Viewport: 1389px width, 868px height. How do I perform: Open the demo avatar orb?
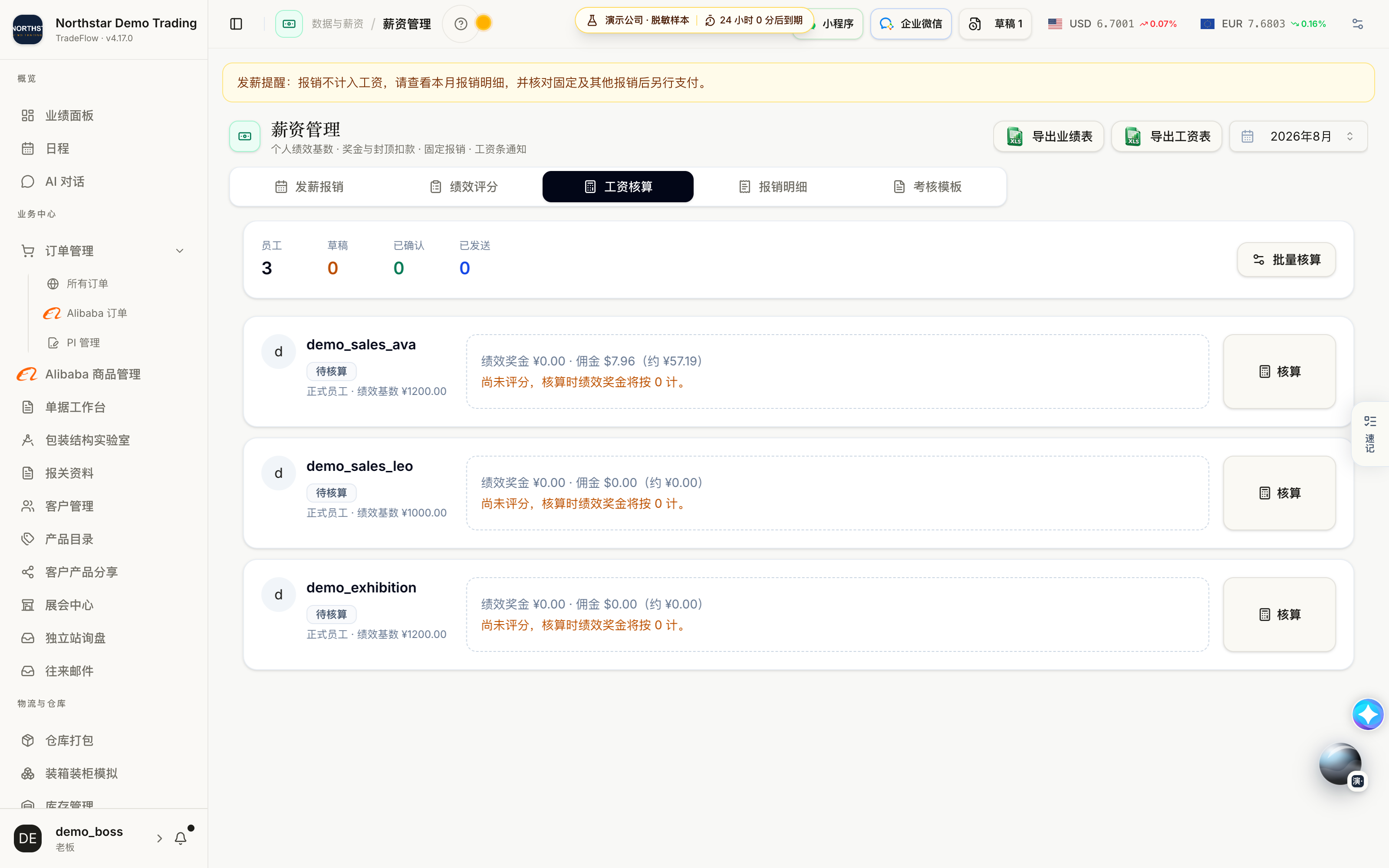(x=1340, y=764)
